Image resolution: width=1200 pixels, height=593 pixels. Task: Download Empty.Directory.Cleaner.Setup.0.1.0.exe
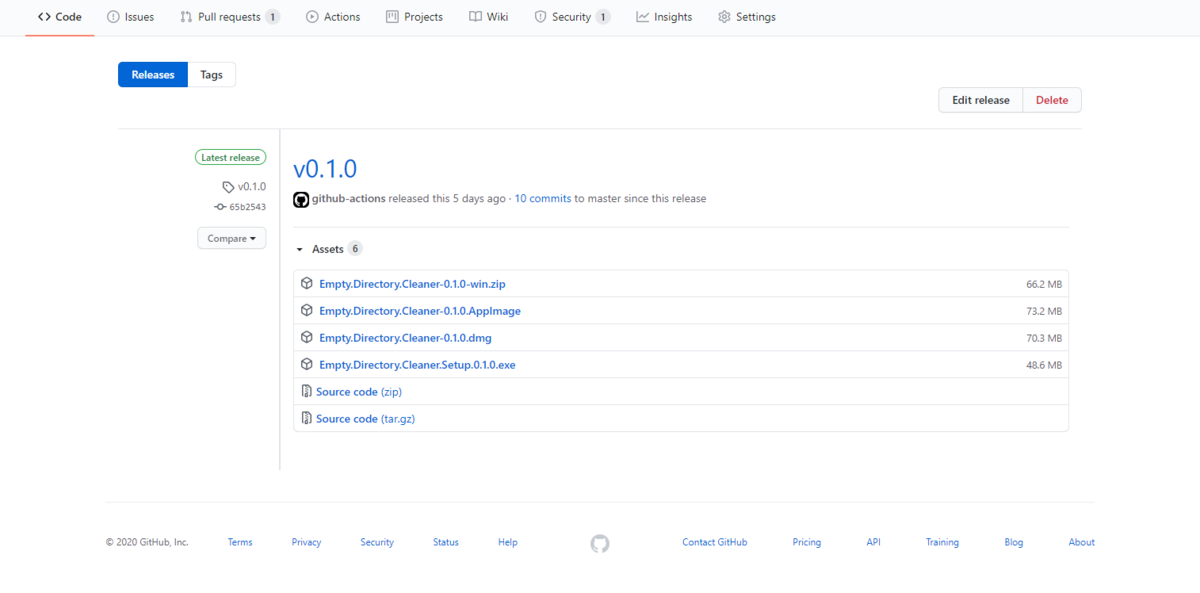417,365
